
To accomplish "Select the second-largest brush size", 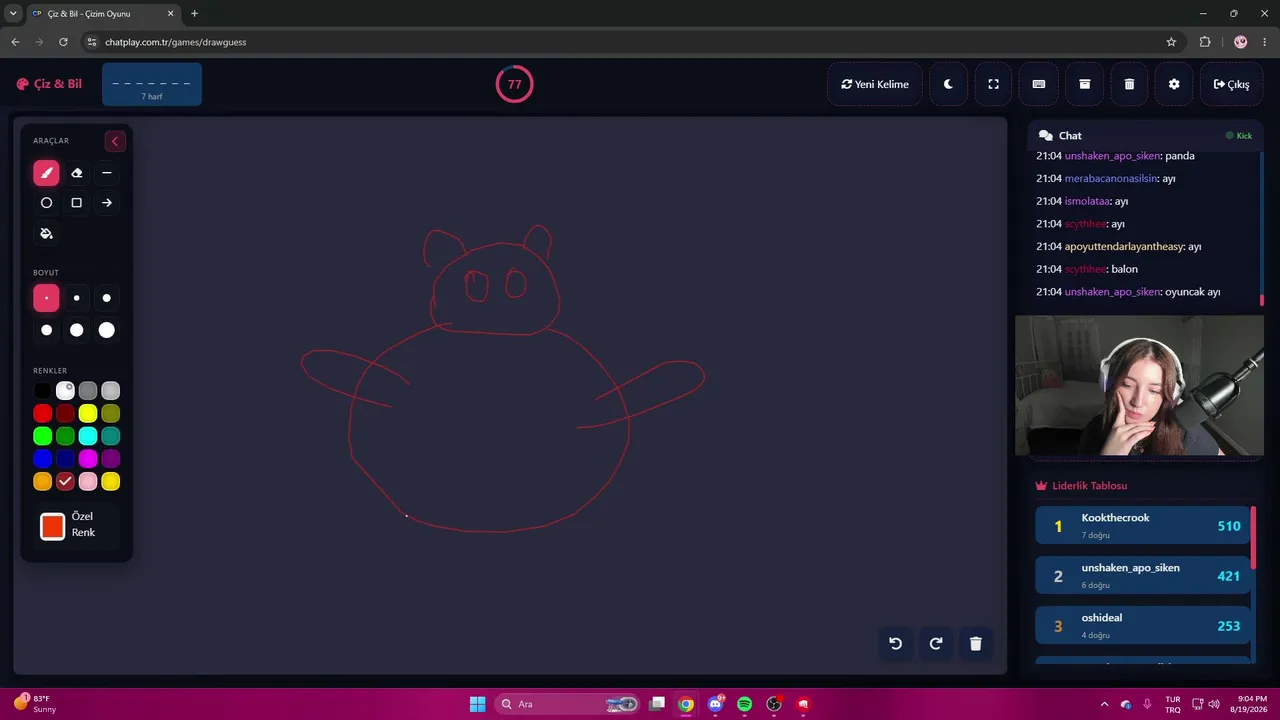I will (x=77, y=330).
